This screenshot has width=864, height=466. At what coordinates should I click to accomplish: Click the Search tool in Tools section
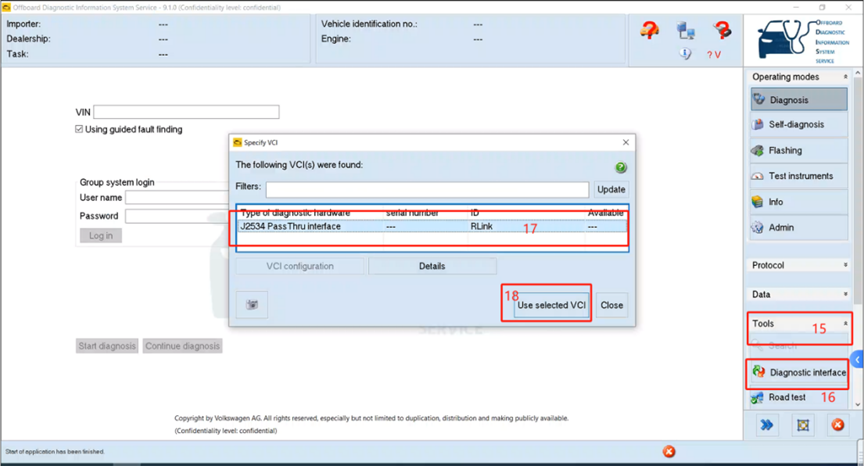click(x=799, y=346)
